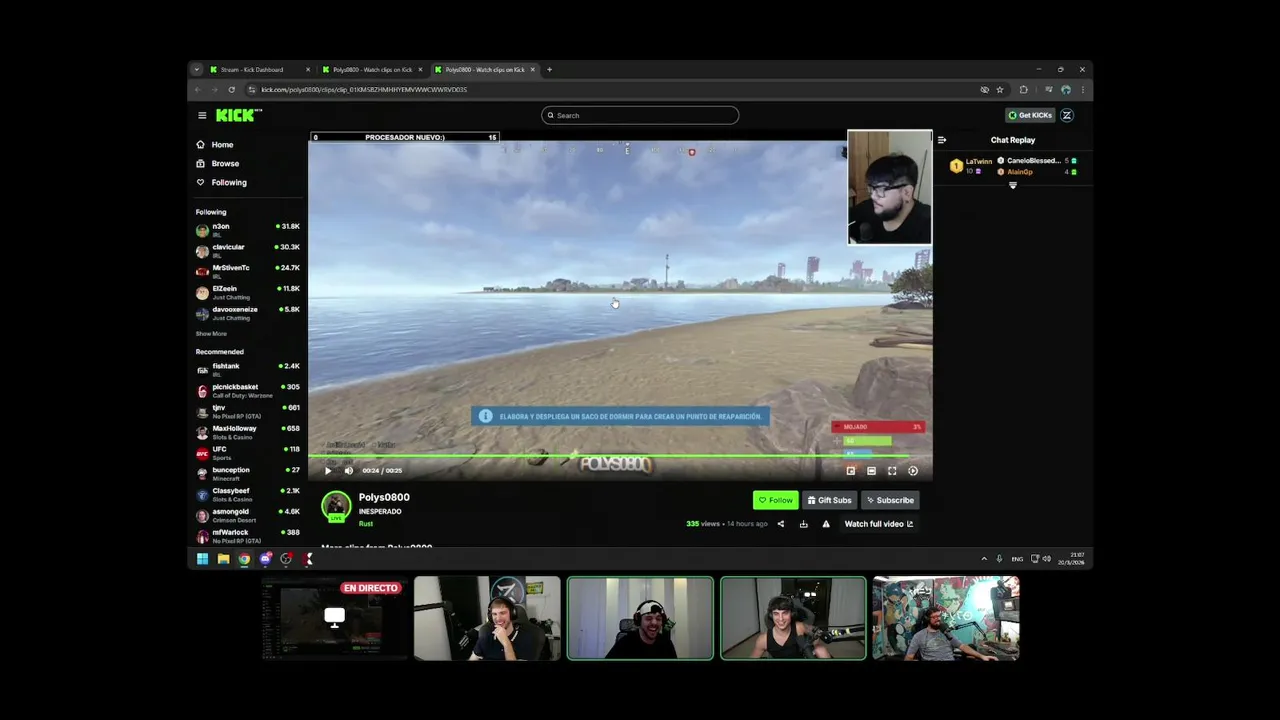Viewport: 1280px width, 720px height.
Task: Collapse the Chat Replay panel icon
Action: point(942,140)
